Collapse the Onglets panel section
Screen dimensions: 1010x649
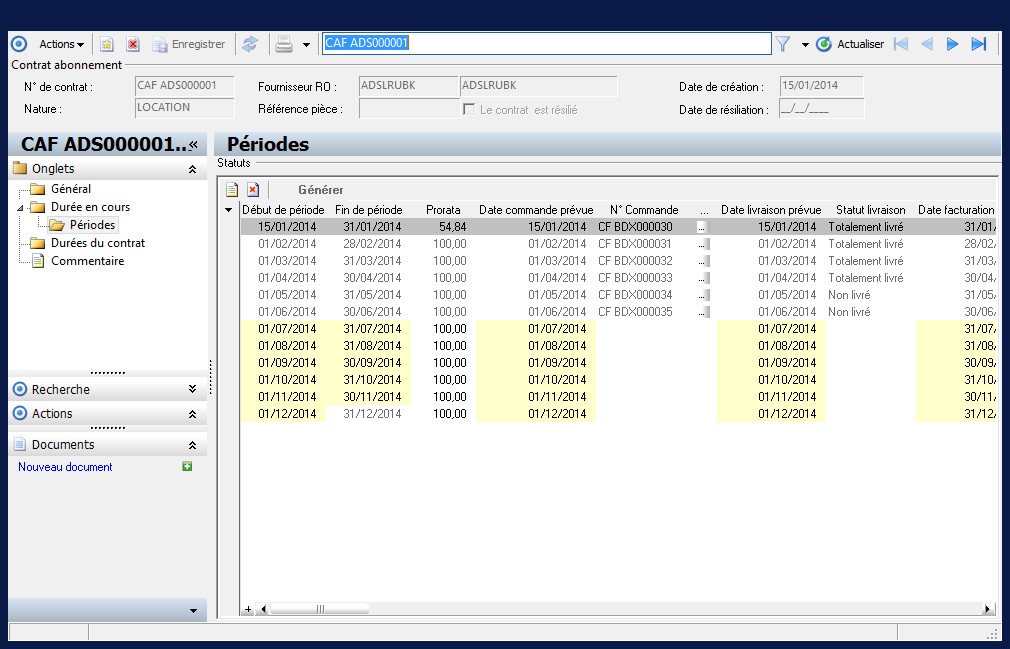[192, 169]
